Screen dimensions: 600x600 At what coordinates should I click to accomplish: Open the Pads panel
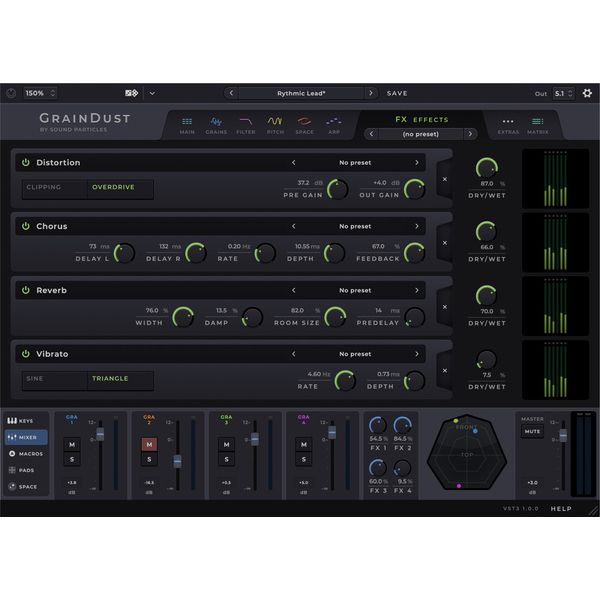26,470
